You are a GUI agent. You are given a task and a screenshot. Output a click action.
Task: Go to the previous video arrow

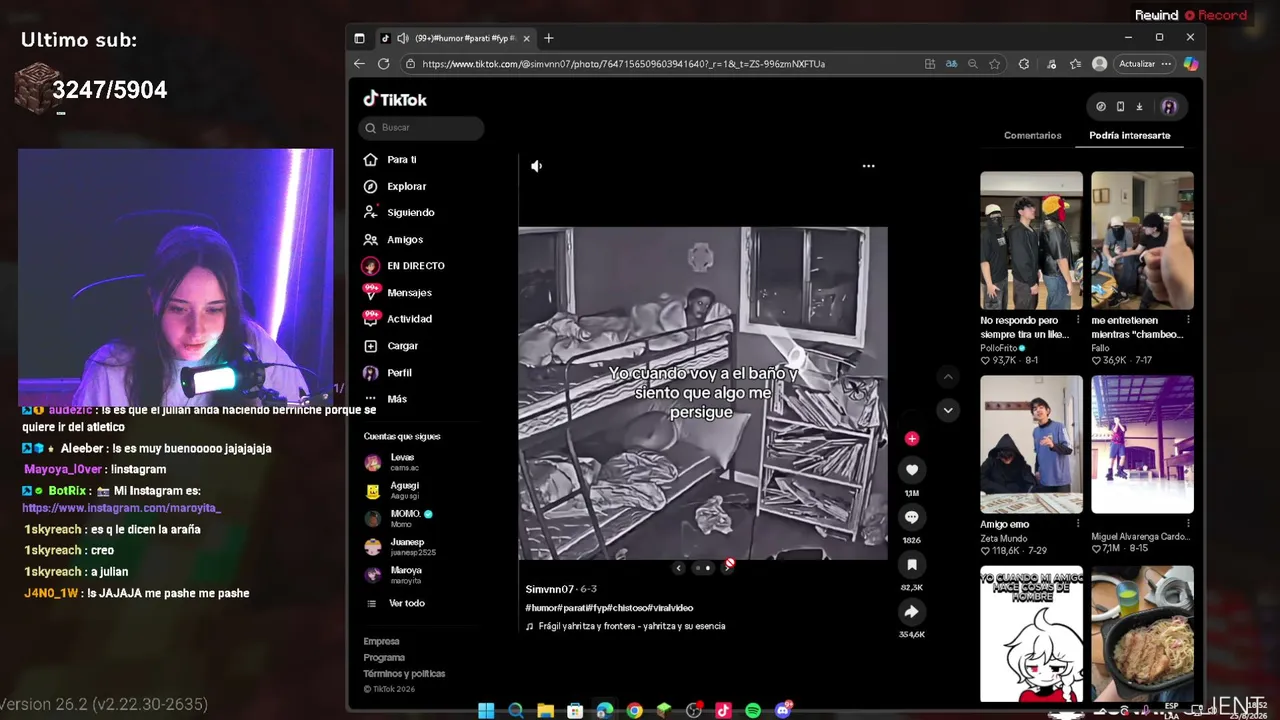tap(948, 377)
